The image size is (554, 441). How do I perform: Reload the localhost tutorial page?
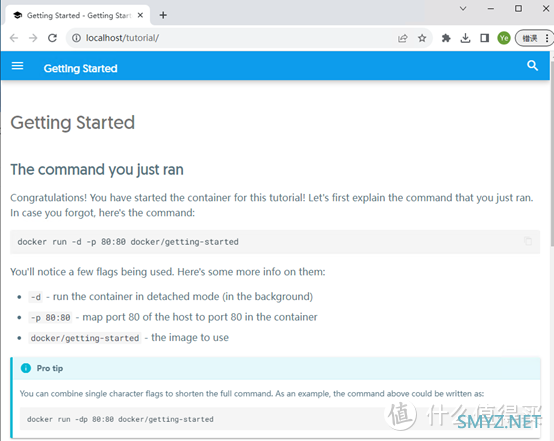click(x=52, y=38)
